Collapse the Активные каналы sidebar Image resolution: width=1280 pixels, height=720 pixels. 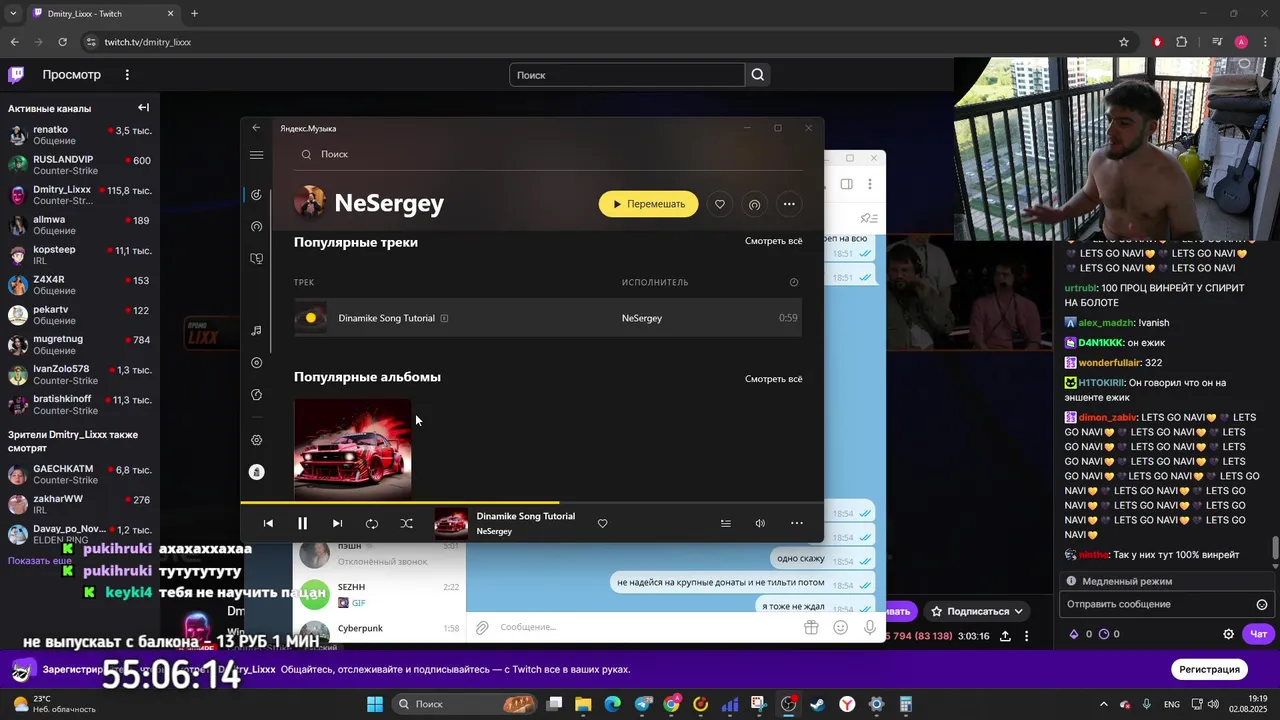click(x=143, y=108)
